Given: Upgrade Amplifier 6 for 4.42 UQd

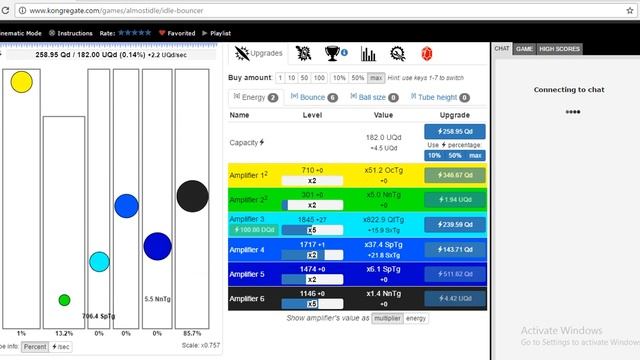Looking at the screenshot, I should [x=455, y=298].
